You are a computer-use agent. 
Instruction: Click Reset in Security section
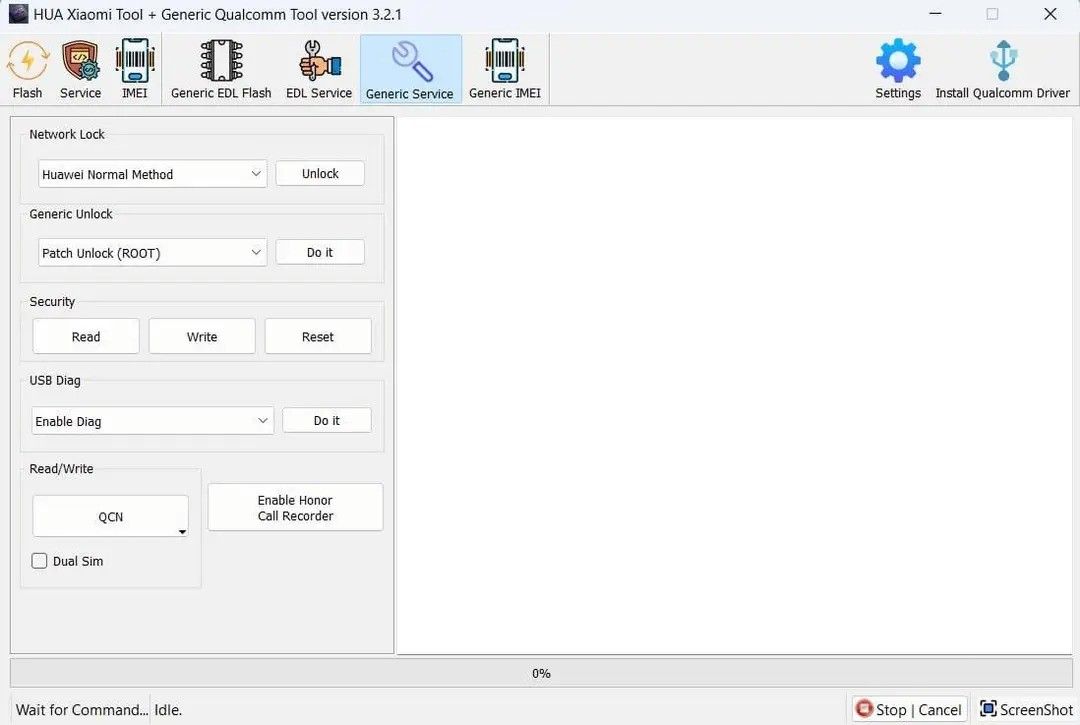click(318, 336)
